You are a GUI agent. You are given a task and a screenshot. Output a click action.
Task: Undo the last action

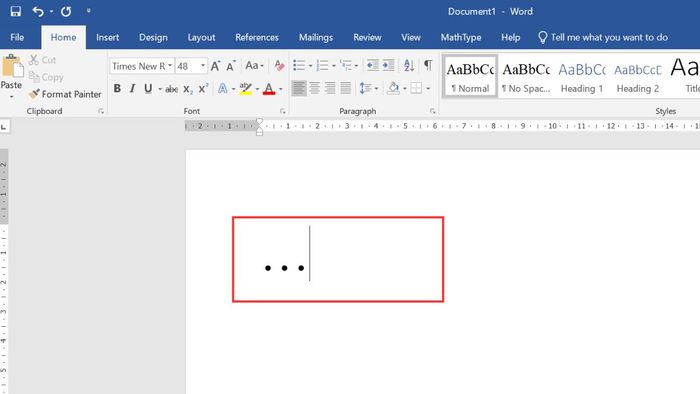point(38,11)
